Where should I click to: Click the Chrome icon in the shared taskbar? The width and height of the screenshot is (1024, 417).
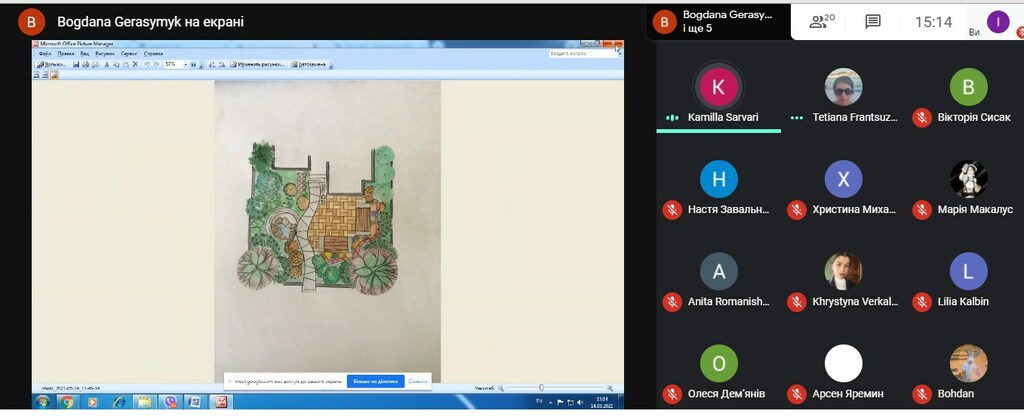[x=67, y=401]
